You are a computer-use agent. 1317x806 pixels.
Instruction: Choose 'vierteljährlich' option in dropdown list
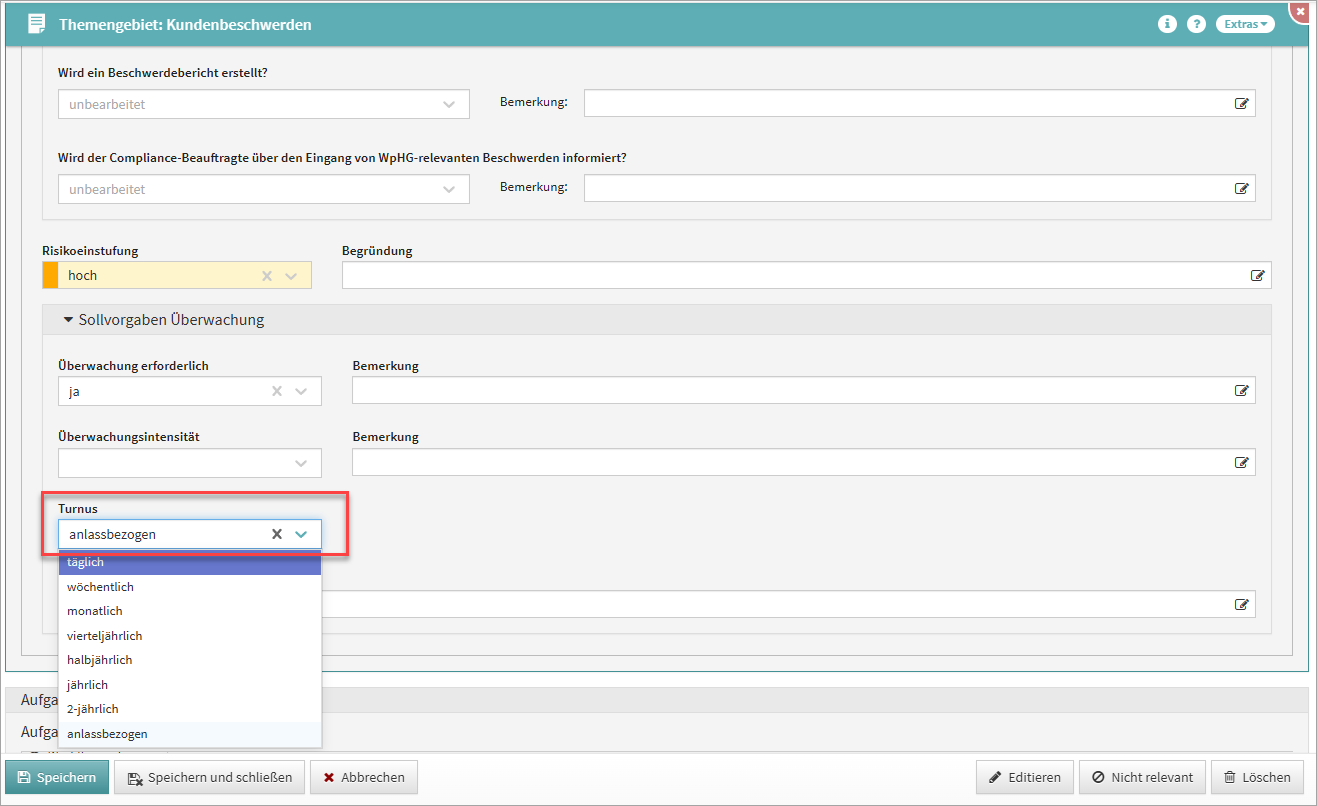[x=105, y=636]
